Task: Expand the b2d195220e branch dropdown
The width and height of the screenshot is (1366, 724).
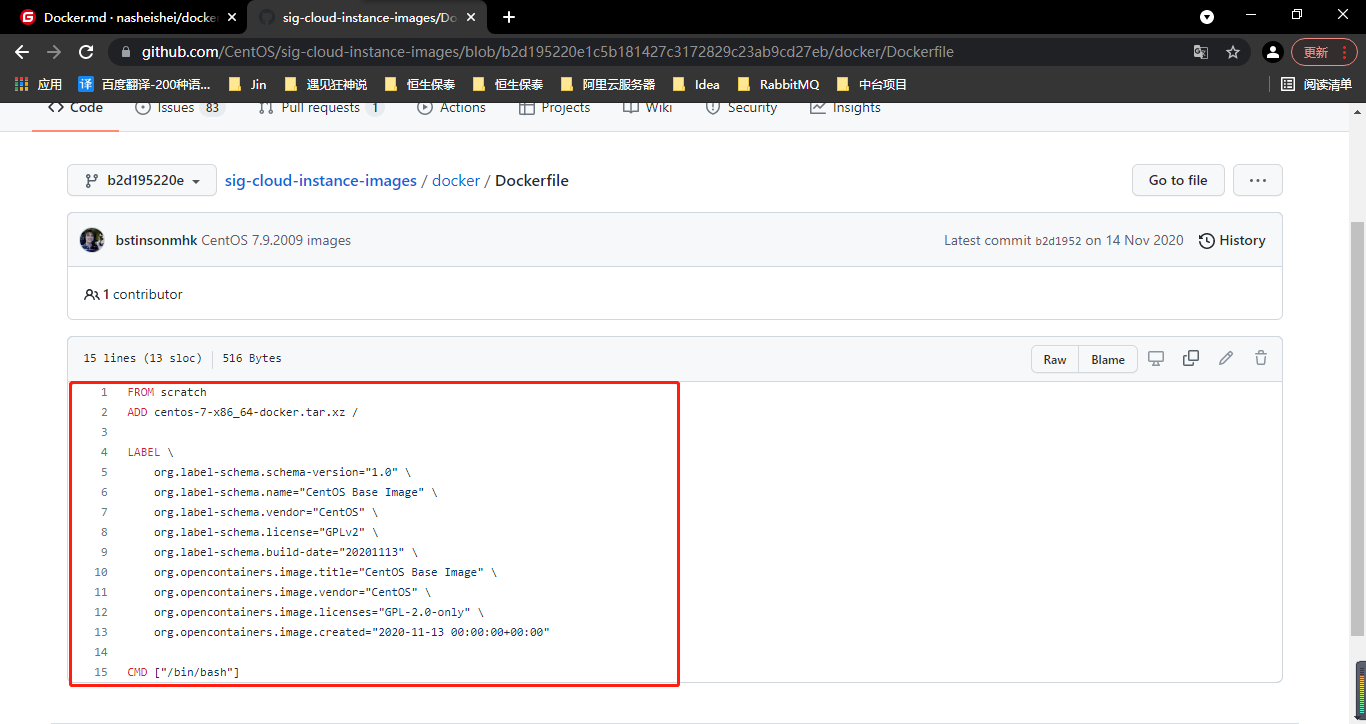Action: [142, 181]
